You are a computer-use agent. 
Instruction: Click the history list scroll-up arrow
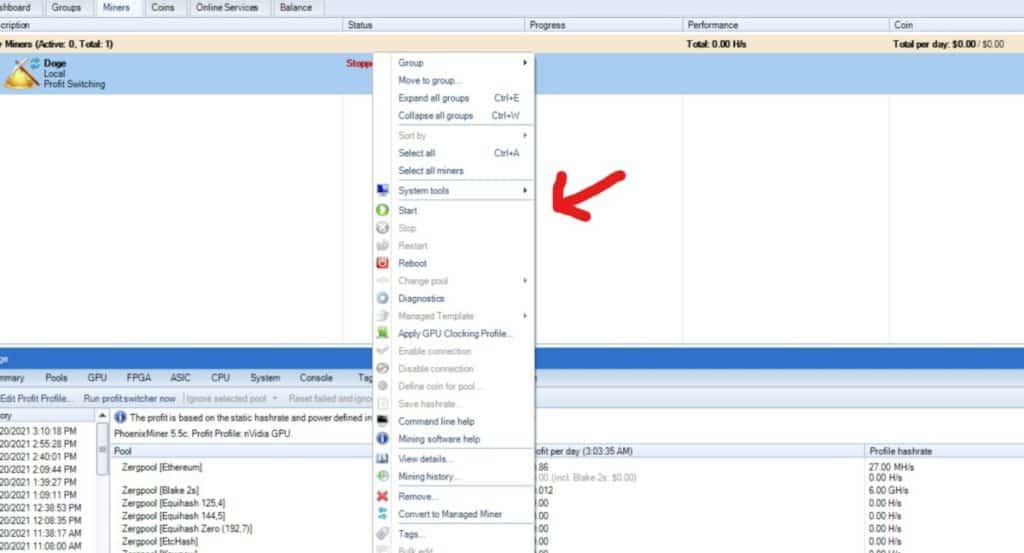pyautogui.click(x=102, y=415)
